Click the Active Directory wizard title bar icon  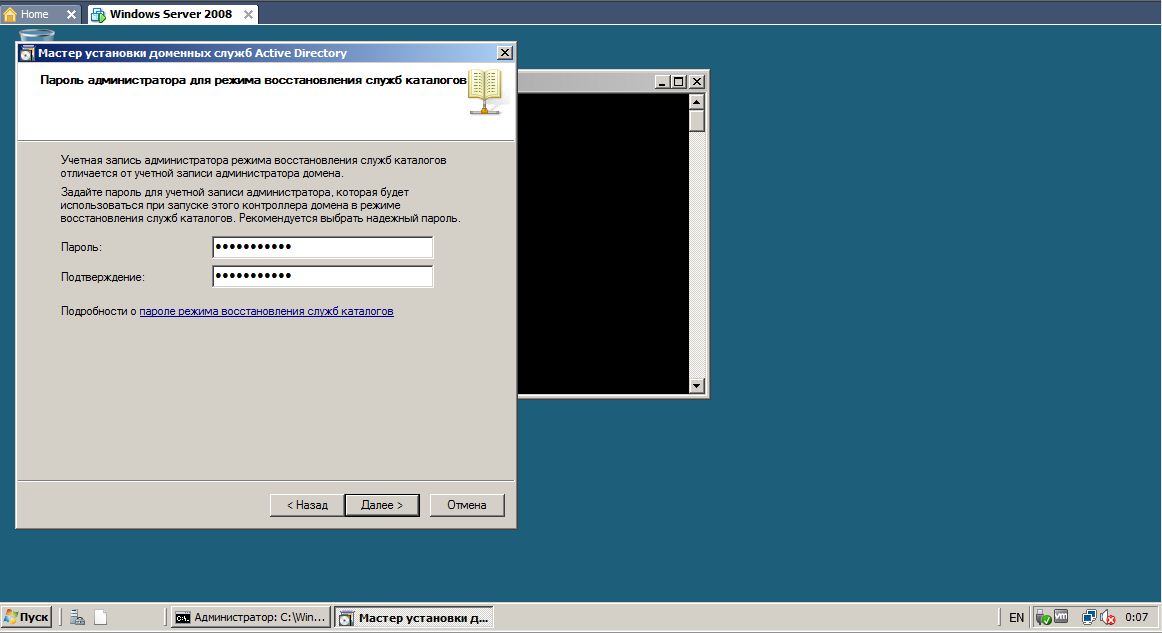27,53
